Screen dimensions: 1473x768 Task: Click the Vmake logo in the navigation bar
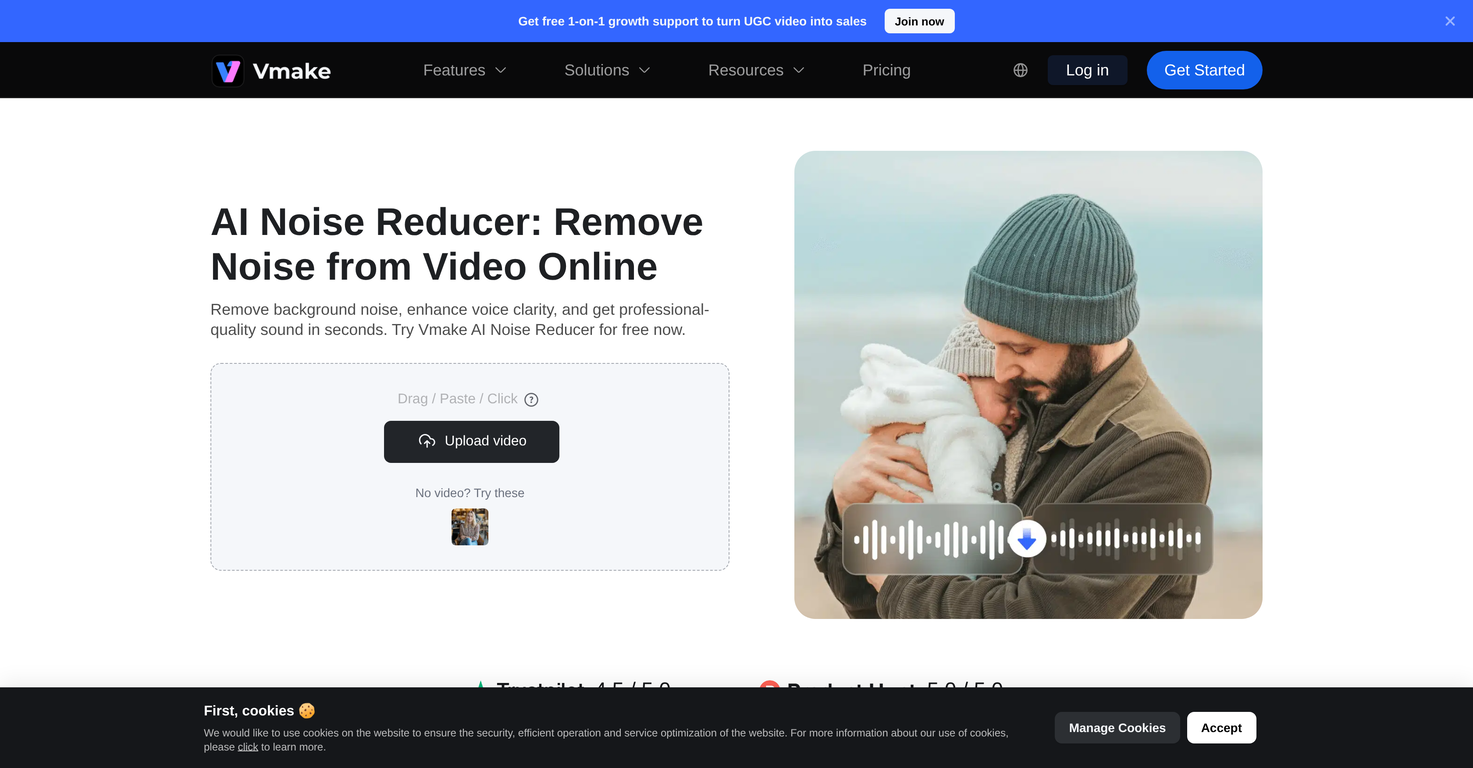(x=271, y=70)
